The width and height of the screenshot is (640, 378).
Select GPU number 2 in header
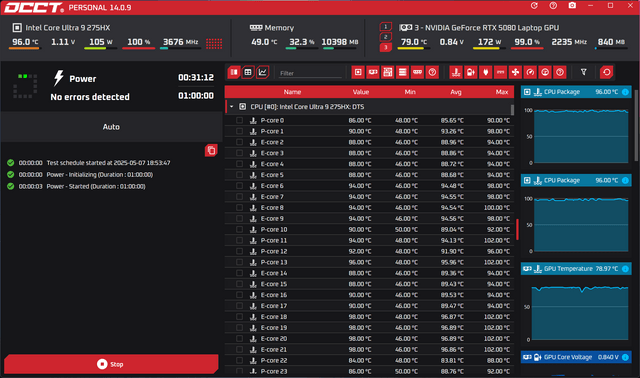click(385, 37)
